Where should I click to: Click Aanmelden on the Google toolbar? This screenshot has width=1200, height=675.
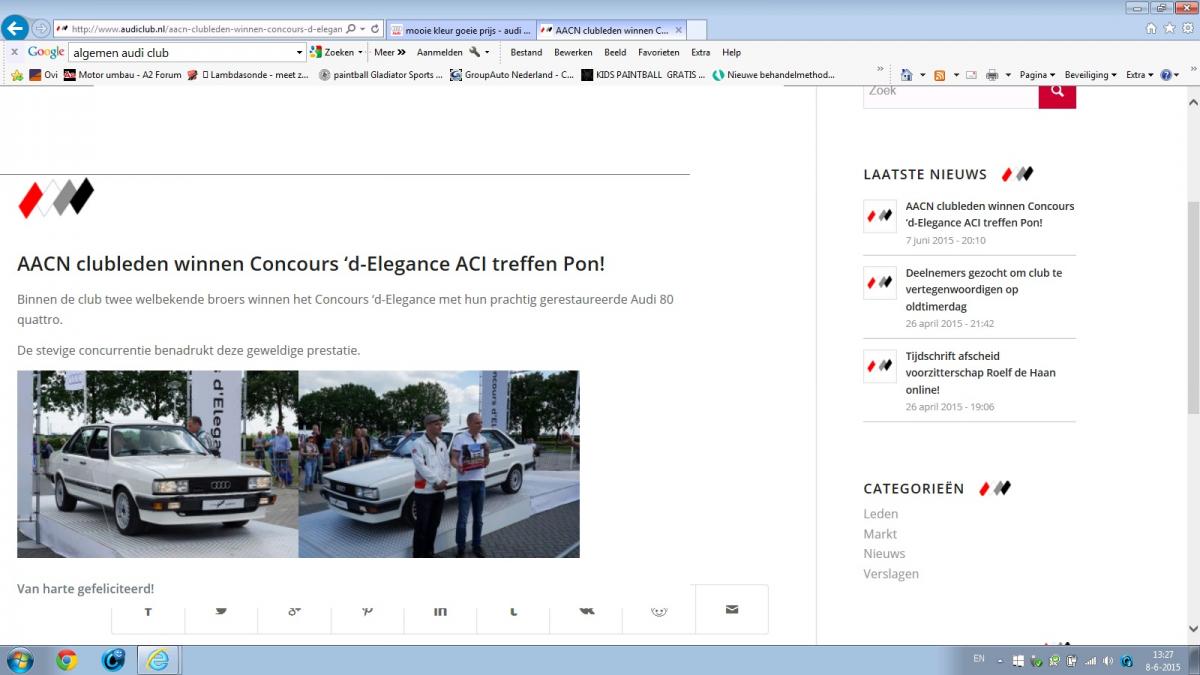click(440, 52)
